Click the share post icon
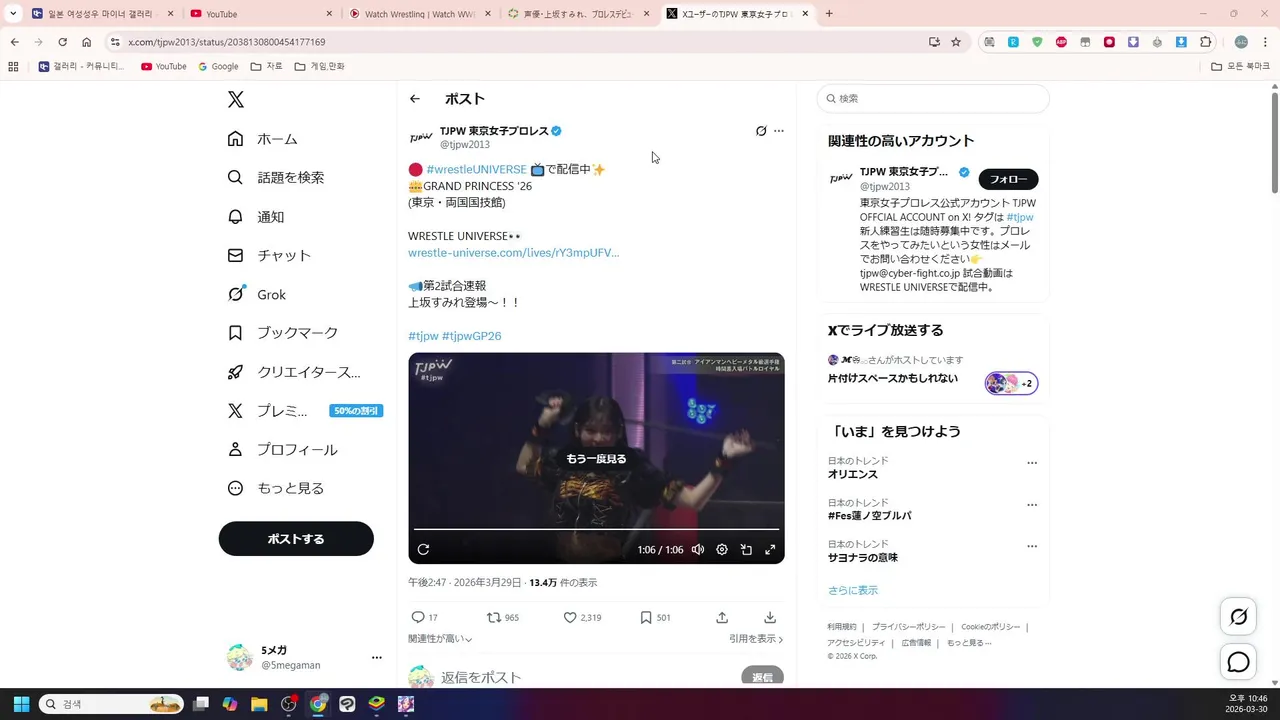This screenshot has width=1280, height=720. point(722,618)
